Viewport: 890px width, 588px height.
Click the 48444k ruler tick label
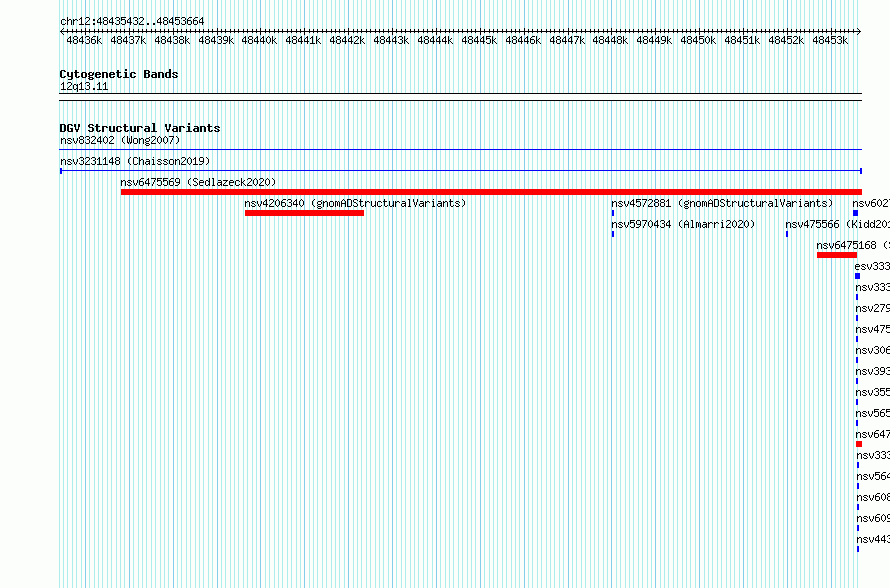[435, 40]
